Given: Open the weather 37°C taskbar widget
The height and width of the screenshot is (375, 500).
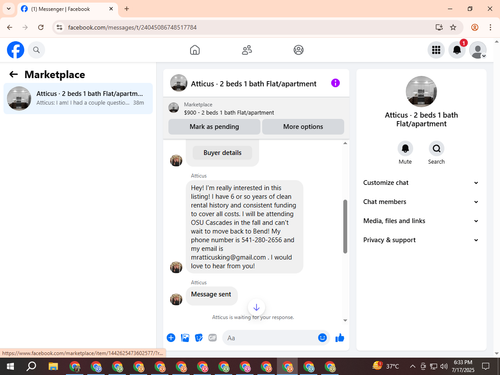Looking at the screenshot, I should 386,366.
